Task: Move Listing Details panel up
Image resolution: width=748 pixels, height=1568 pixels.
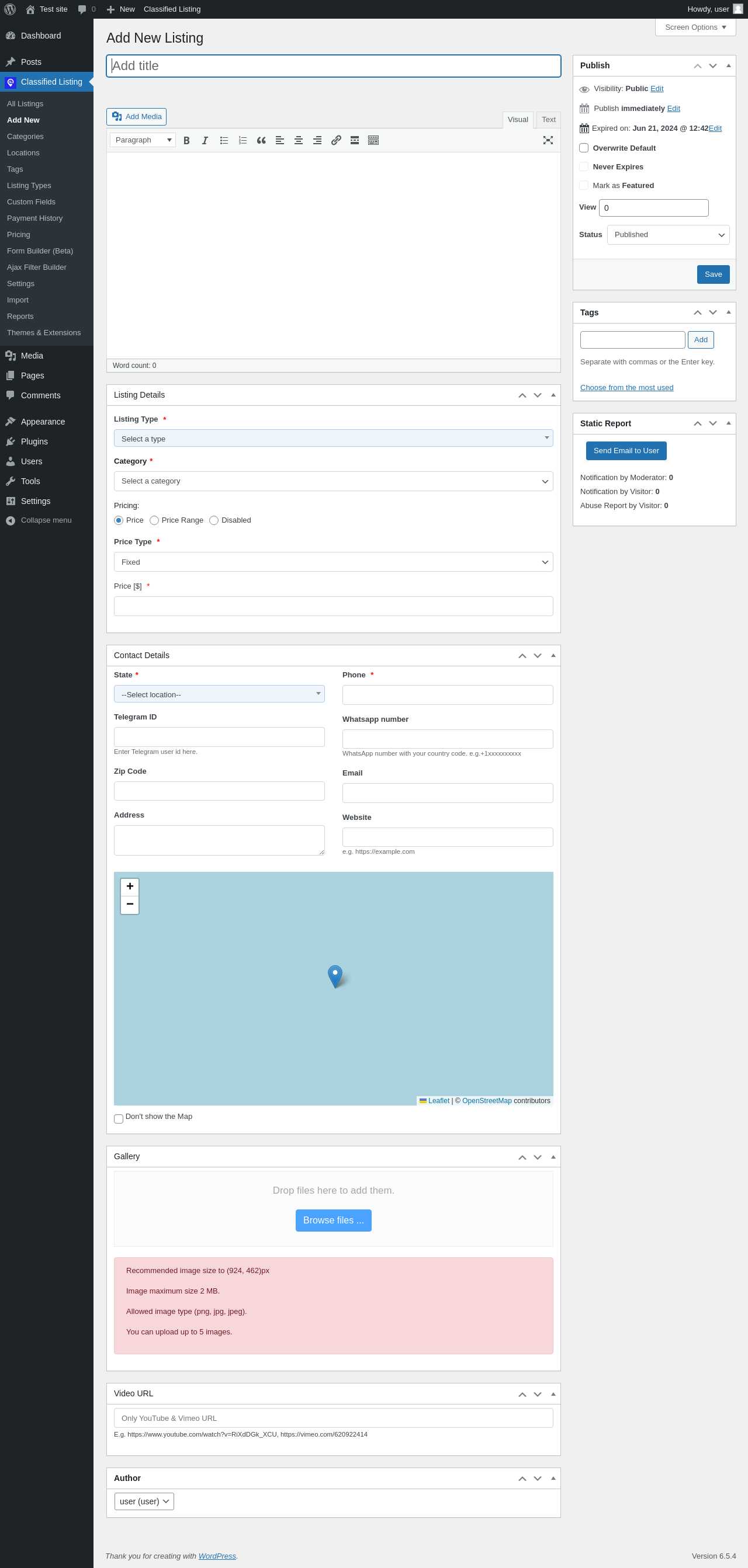Action: click(x=522, y=396)
